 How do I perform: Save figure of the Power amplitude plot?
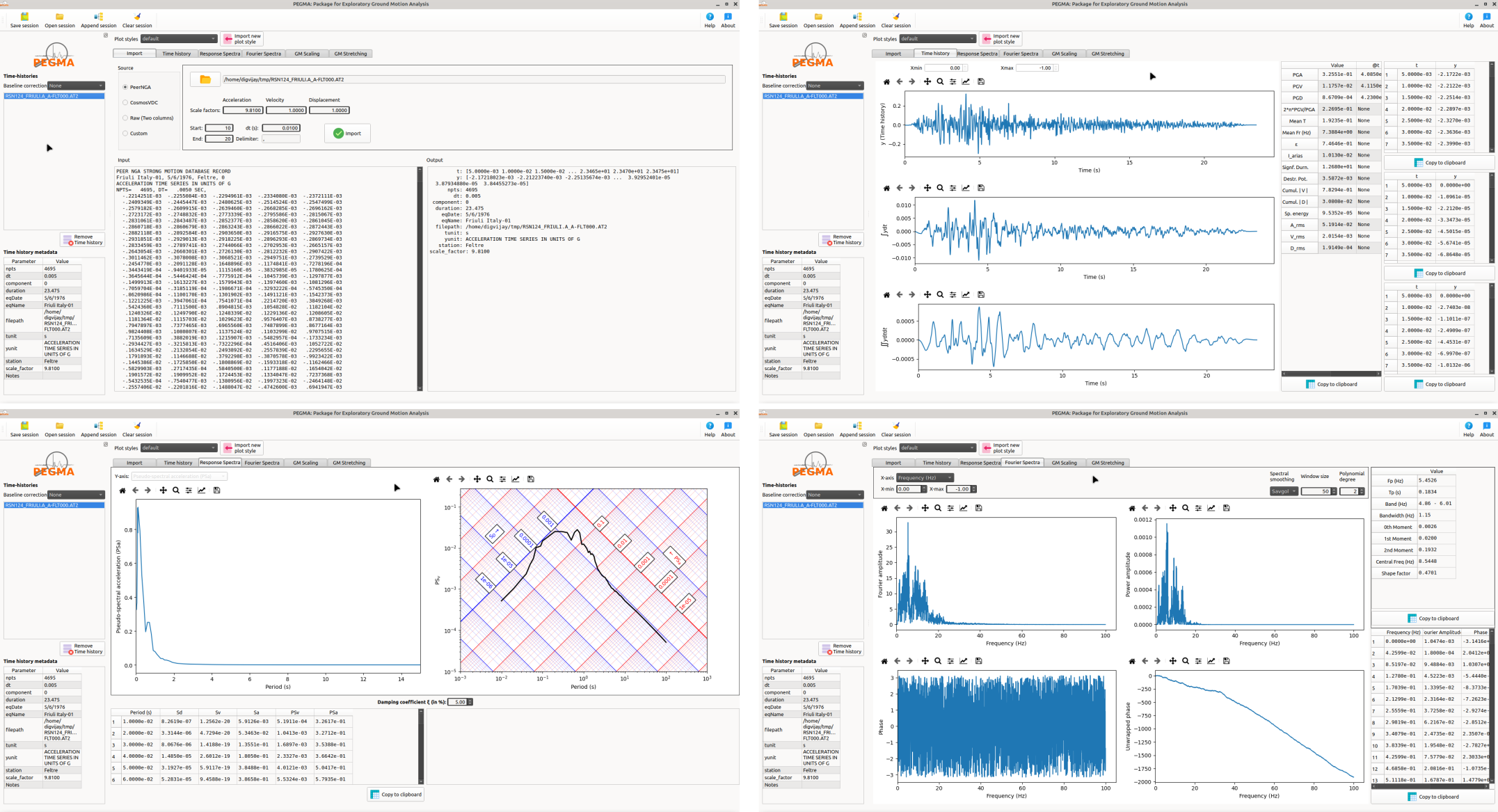(1226, 508)
